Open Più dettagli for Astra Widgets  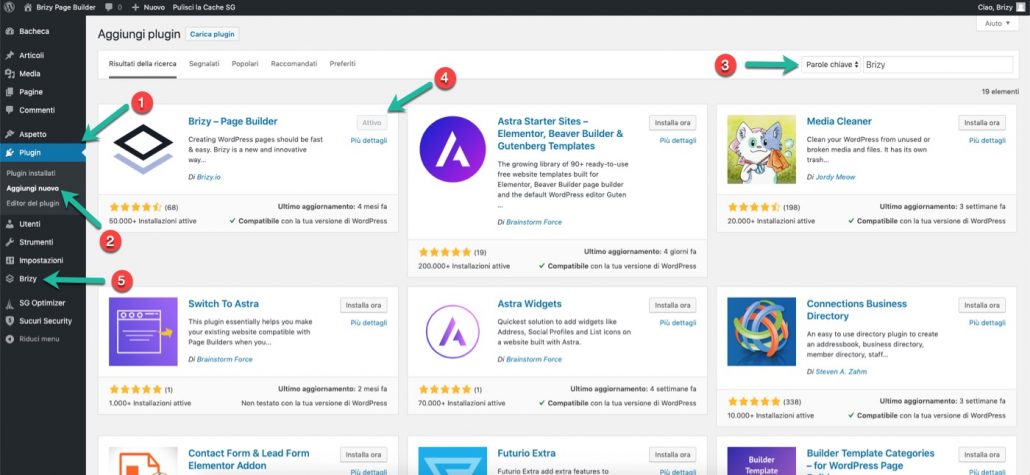[678, 323]
